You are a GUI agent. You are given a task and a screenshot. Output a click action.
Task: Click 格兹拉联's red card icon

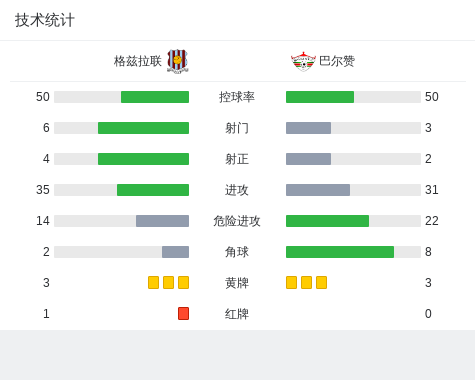click(x=183, y=314)
